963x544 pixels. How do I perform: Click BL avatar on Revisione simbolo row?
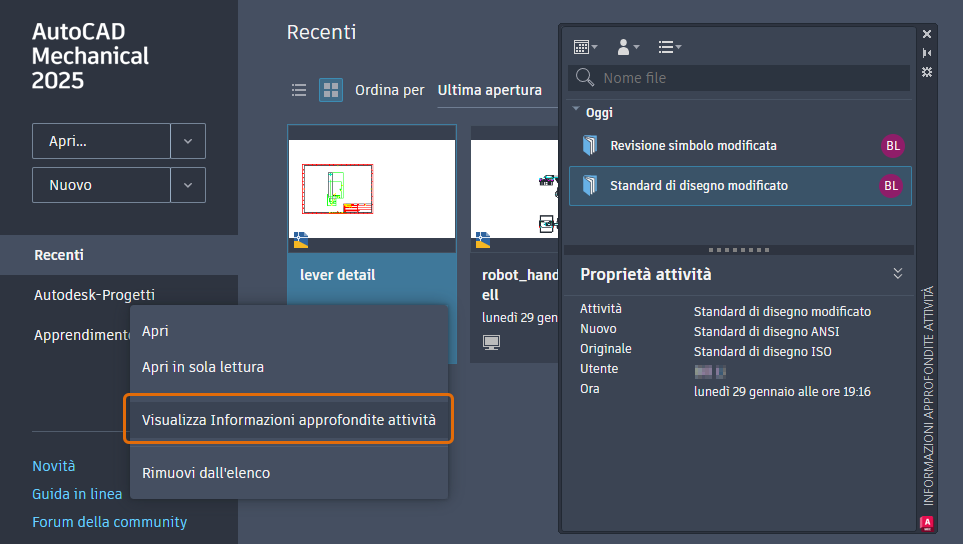[892, 146]
